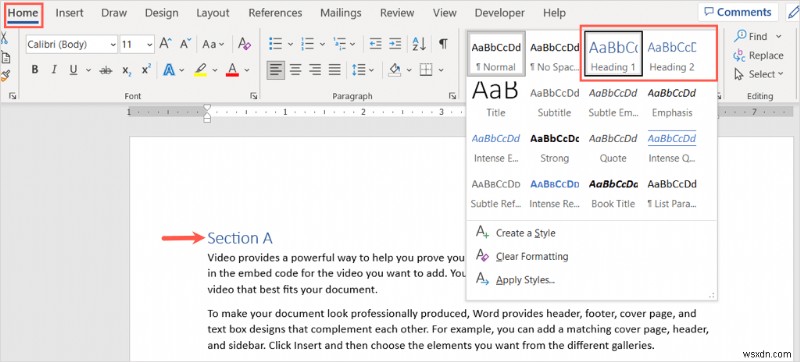Apply the Heading 2 style
This screenshot has height=362, width=800.
671,55
